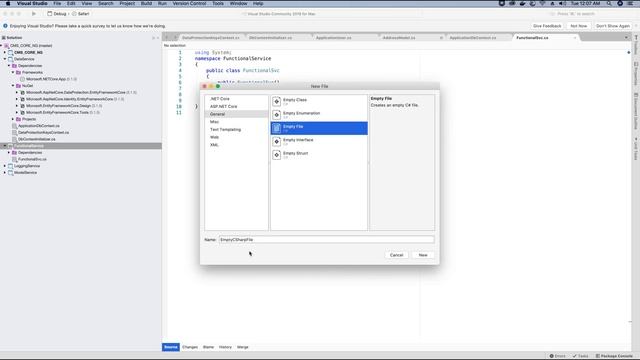Confirm with the New button
The width and height of the screenshot is (640, 360).
point(423,255)
